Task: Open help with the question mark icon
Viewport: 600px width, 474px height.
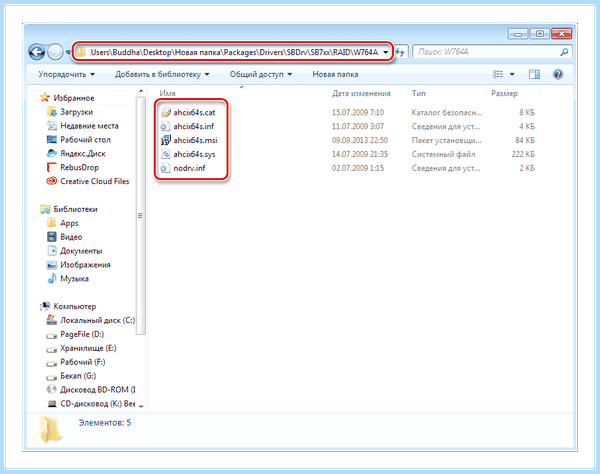Action: tap(558, 74)
